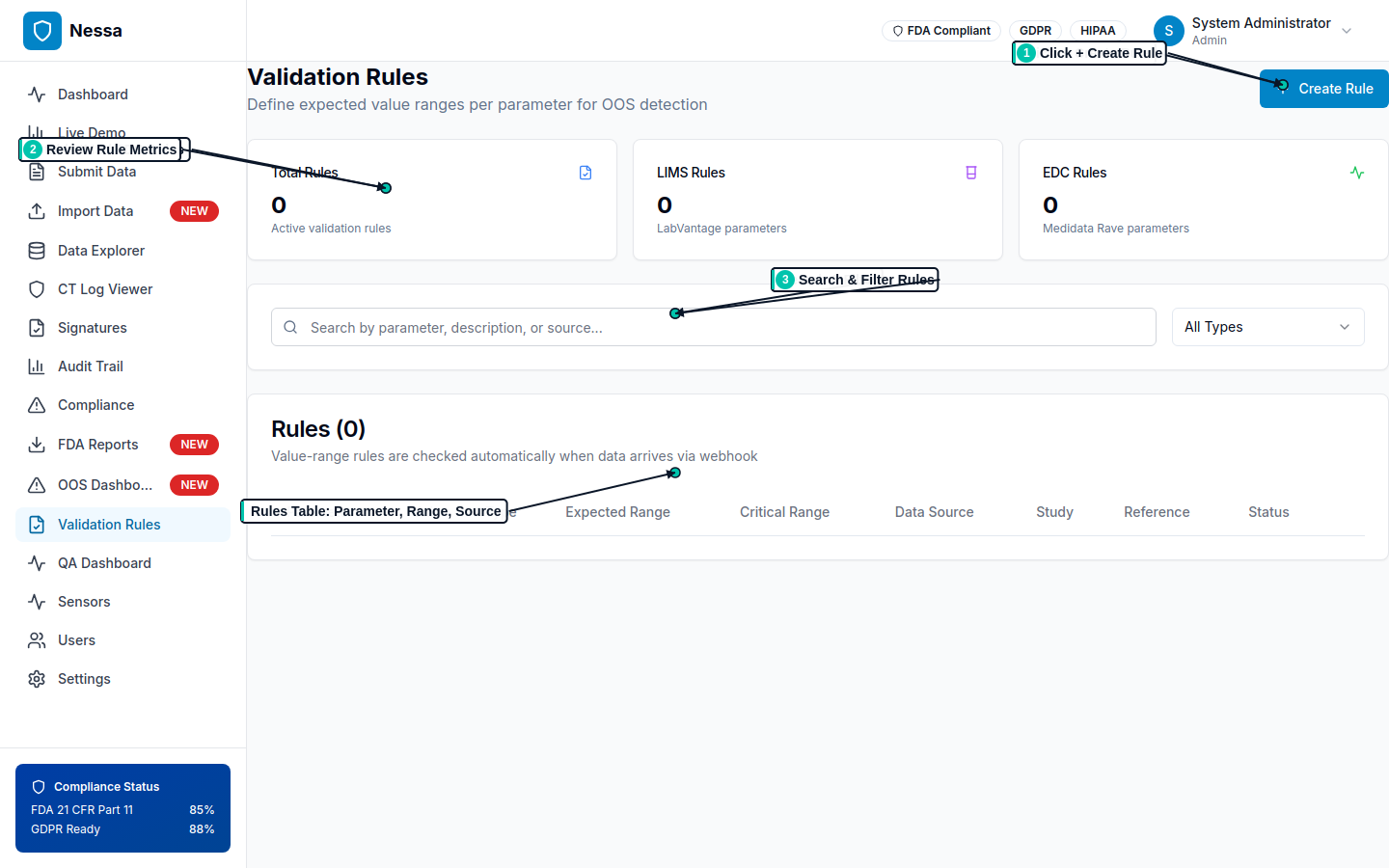Select the Signatures document icon
Image resolution: width=1389 pixels, height=868 pixels.
pyautogui.click(x=36, y=327)
